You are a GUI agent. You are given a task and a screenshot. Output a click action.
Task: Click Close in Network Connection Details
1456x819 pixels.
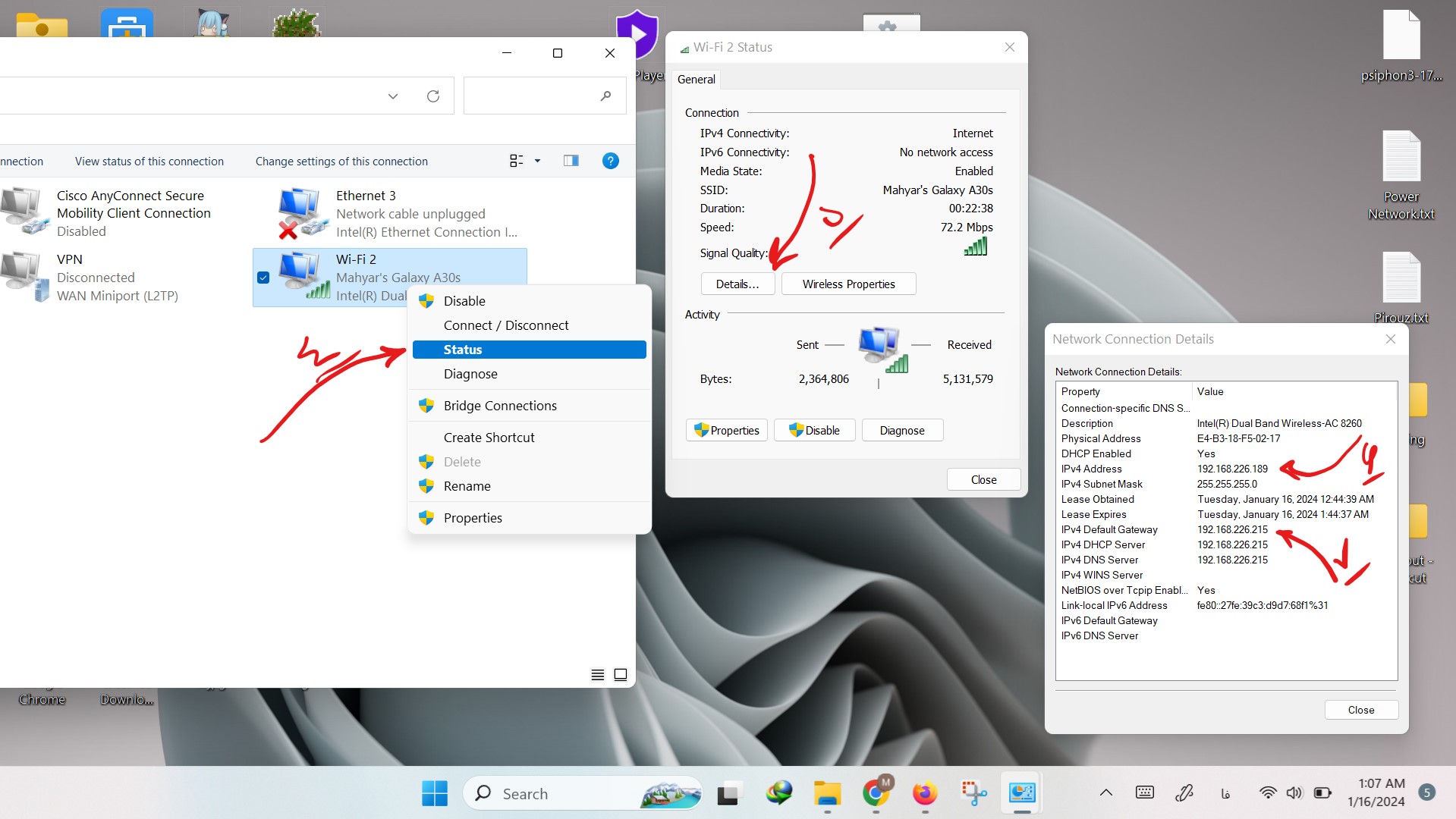[x=1361, y=710]
